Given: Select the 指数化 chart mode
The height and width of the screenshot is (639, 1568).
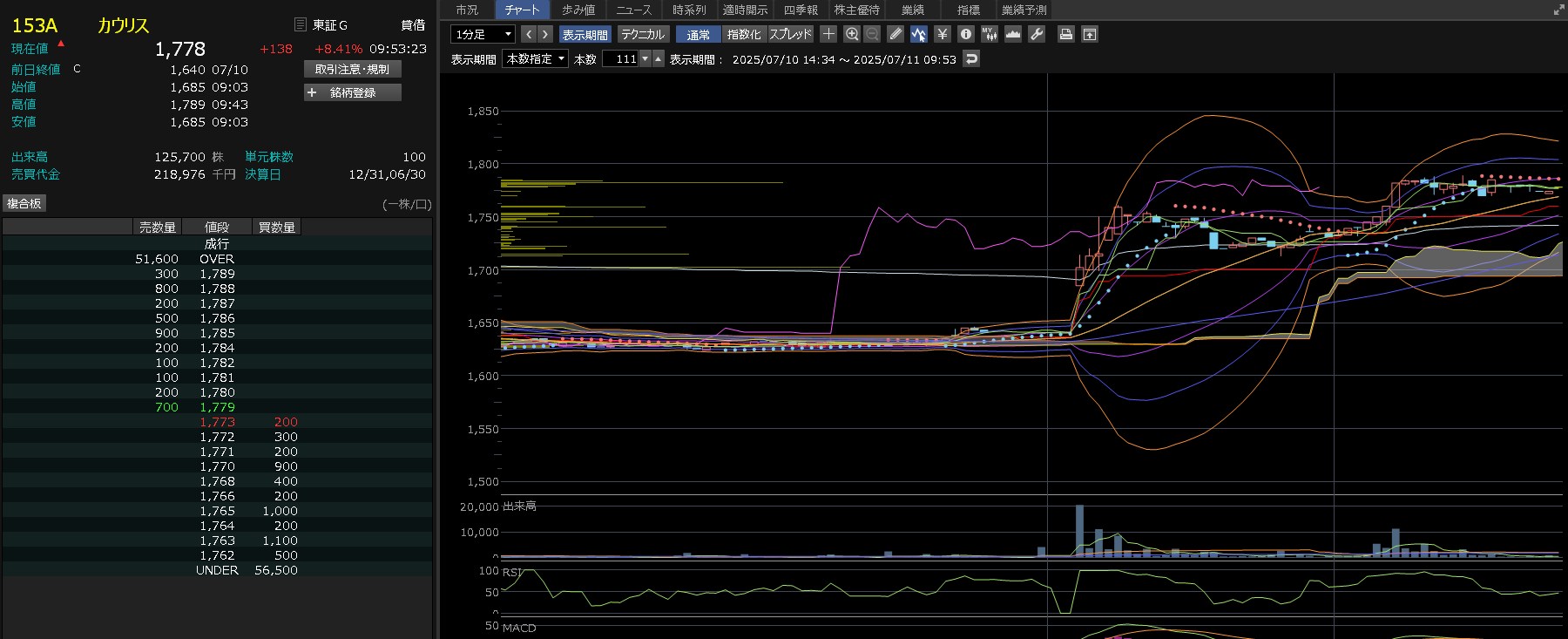Looking at the screenshot, I should pyautogui.click(x=744, y=34).
